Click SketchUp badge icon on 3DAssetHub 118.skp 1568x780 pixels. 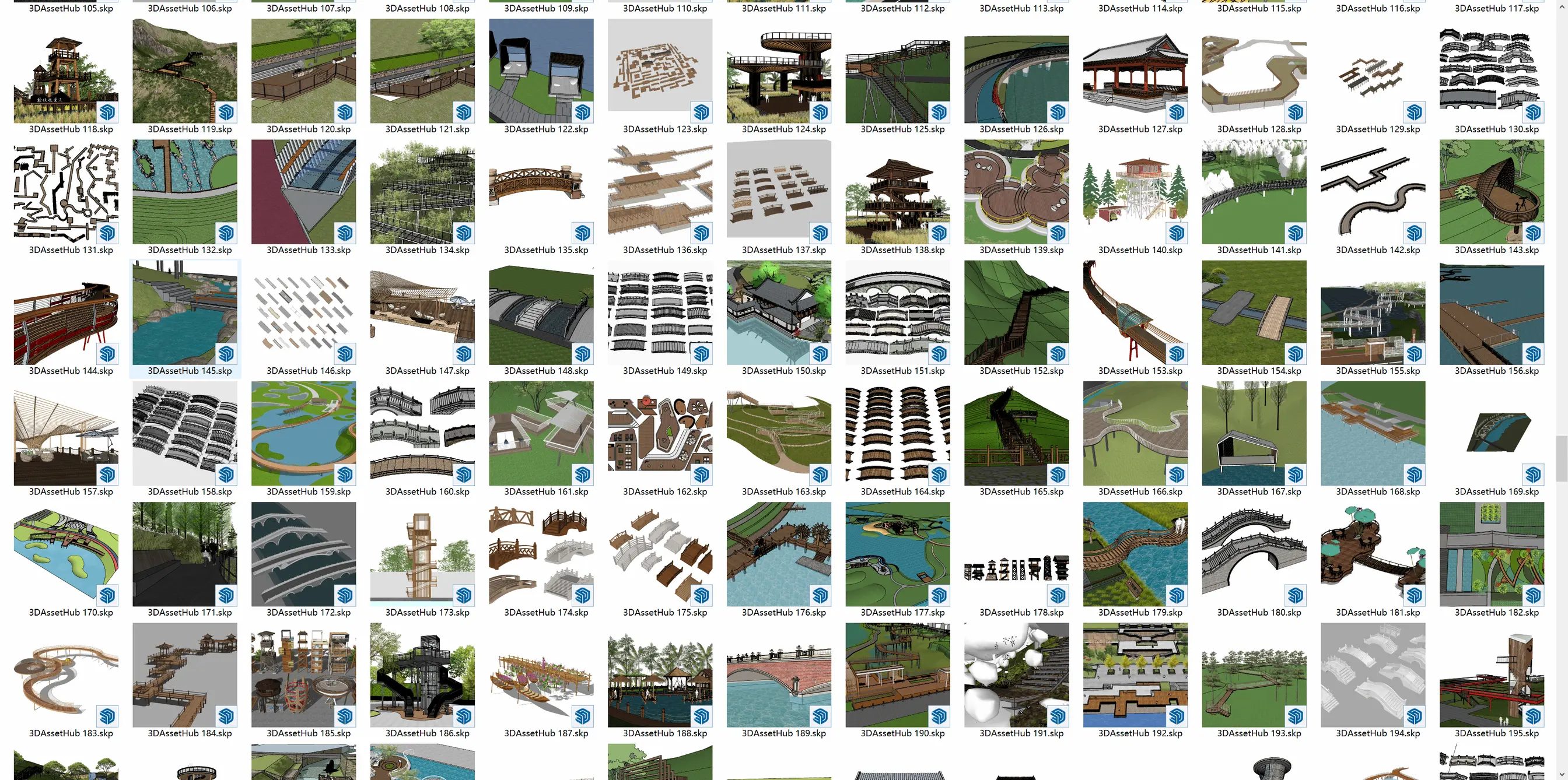click(107, 112)
